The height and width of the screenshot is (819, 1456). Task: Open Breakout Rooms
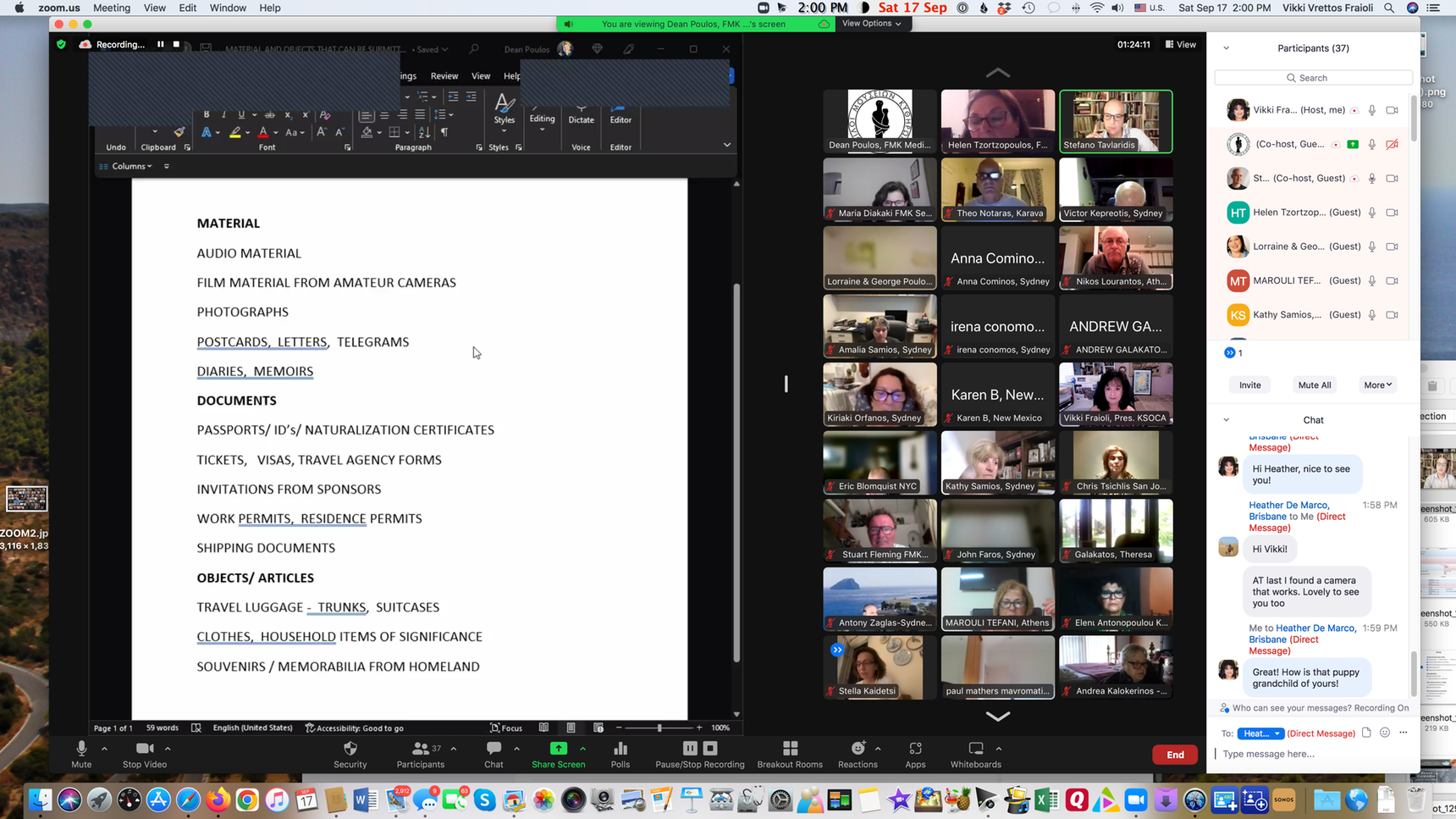tap(789, 749)
